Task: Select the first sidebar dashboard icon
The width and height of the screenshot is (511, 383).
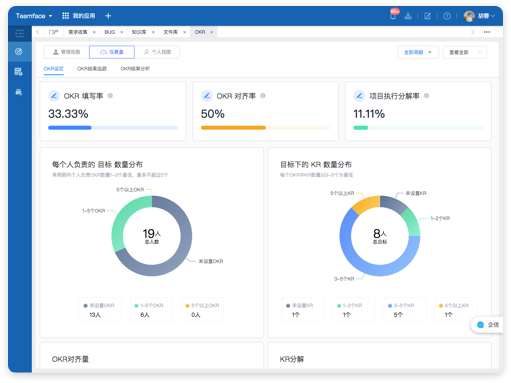Action: [19, 51]
